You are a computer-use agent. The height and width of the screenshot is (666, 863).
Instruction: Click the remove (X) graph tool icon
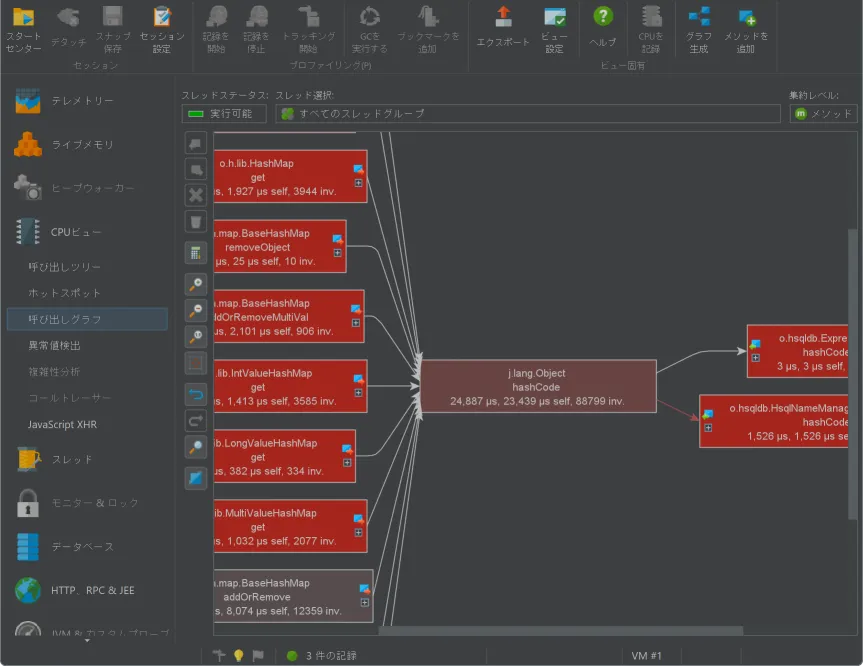(195, 195)
